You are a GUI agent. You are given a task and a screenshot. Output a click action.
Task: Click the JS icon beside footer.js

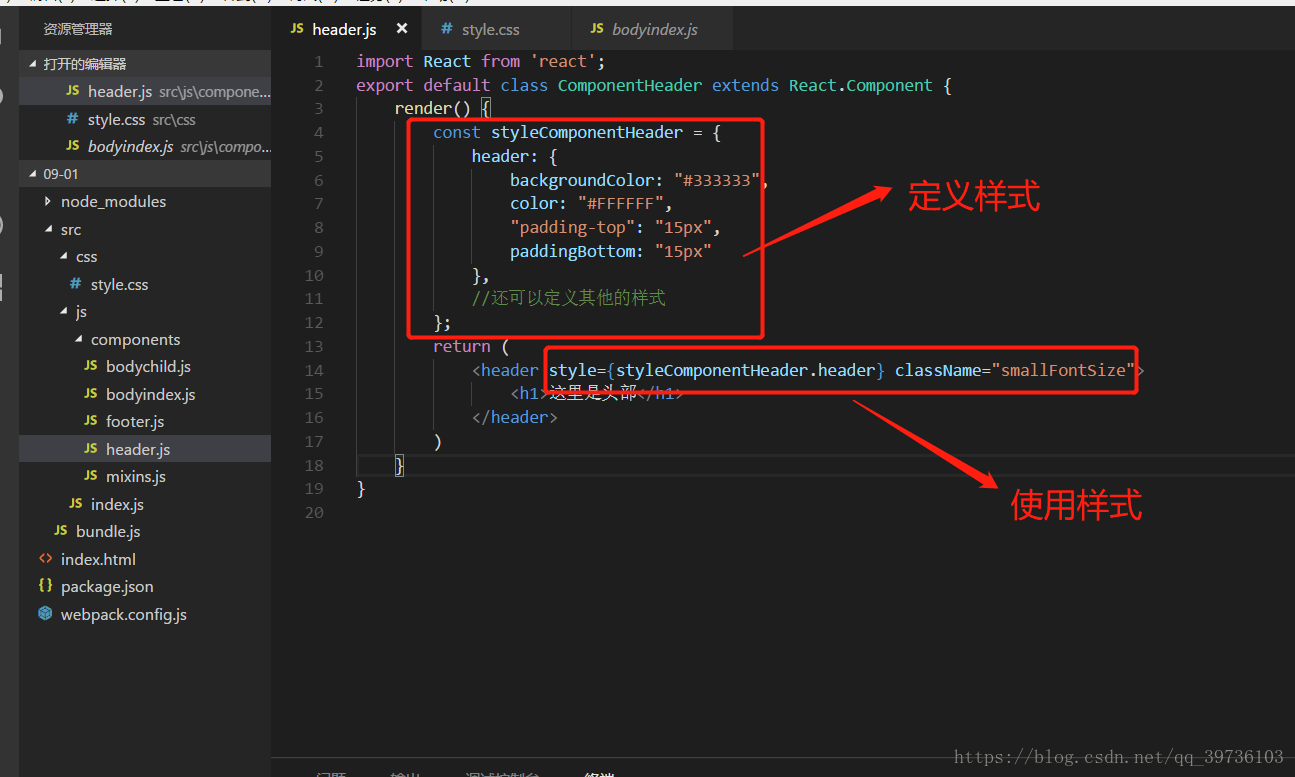click(91, 421)
